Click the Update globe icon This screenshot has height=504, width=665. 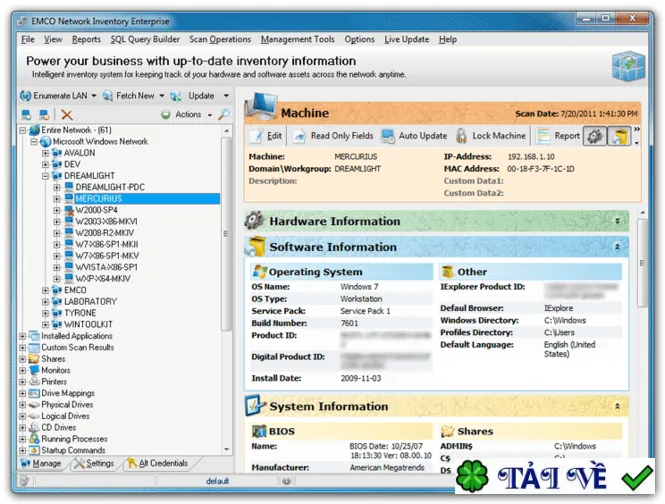click(176, 96)
